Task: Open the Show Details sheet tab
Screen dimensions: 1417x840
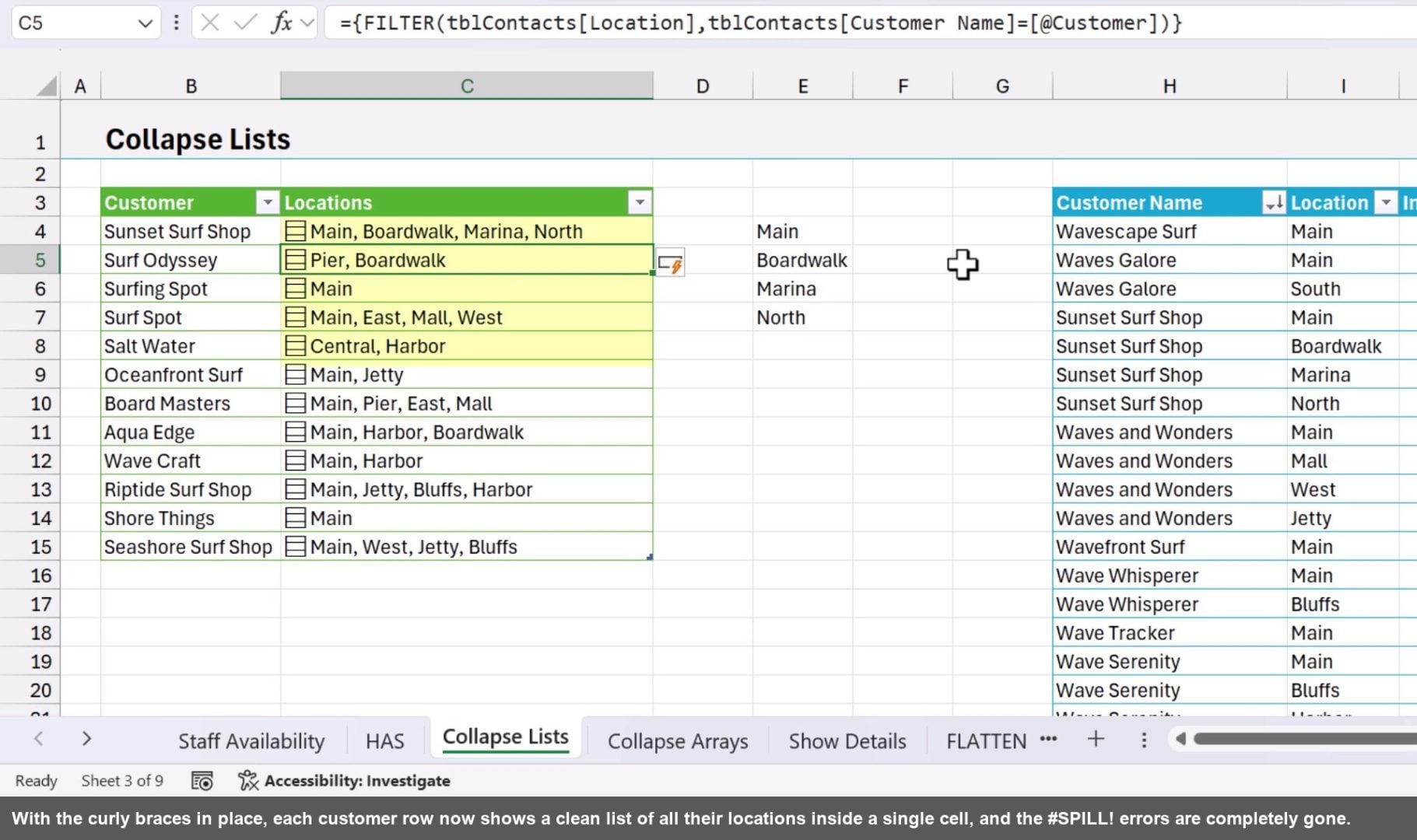Action: coord(847,741)
